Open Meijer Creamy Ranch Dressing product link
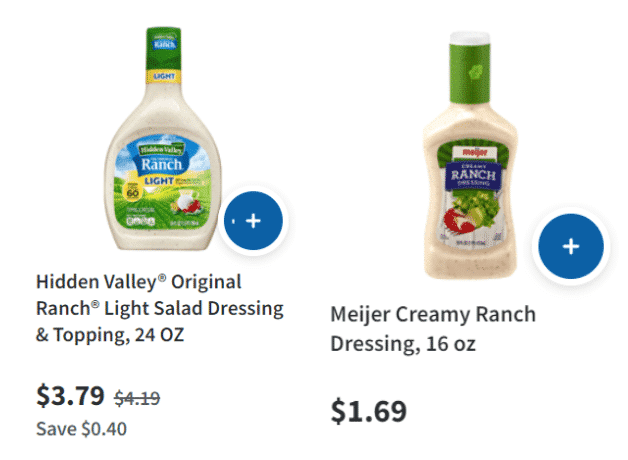The height and width of the screenshot is (460, 628). [433, 329]
